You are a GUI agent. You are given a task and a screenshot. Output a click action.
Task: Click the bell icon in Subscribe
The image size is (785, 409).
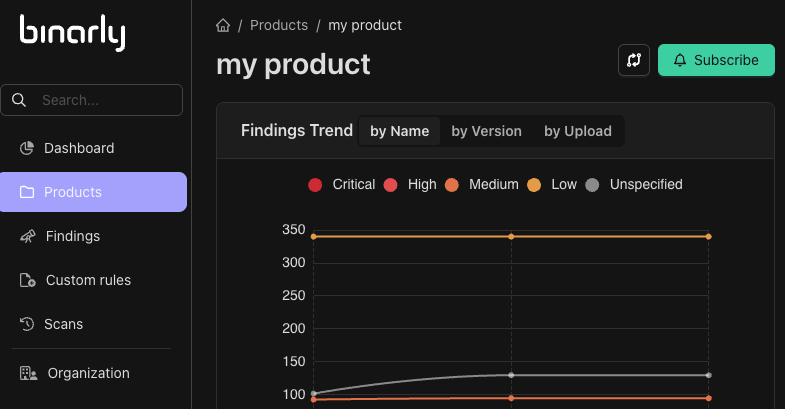tap(679, 60)
